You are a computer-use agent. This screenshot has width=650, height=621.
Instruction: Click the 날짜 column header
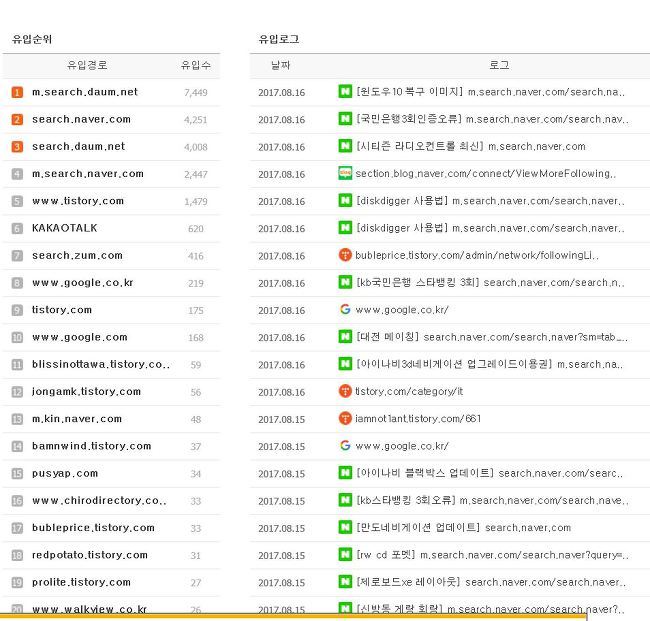click(281, 65)
